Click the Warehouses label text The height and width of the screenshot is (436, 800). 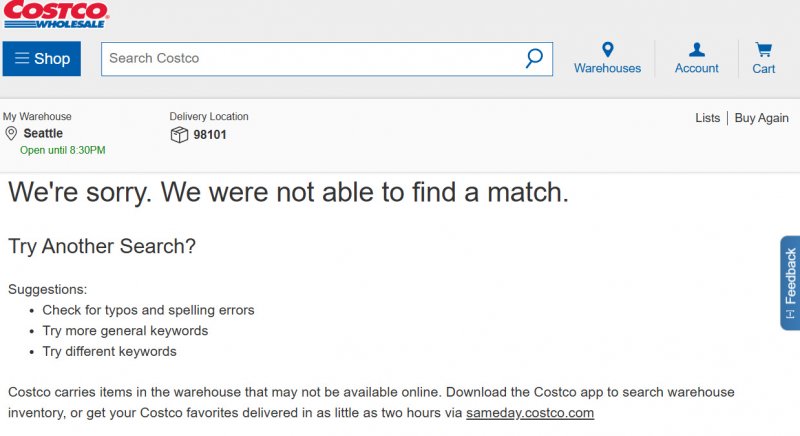(607, 69)
